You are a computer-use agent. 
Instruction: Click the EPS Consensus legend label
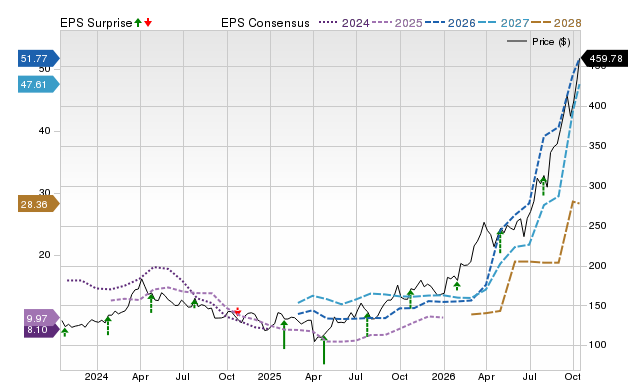(265, 23)
